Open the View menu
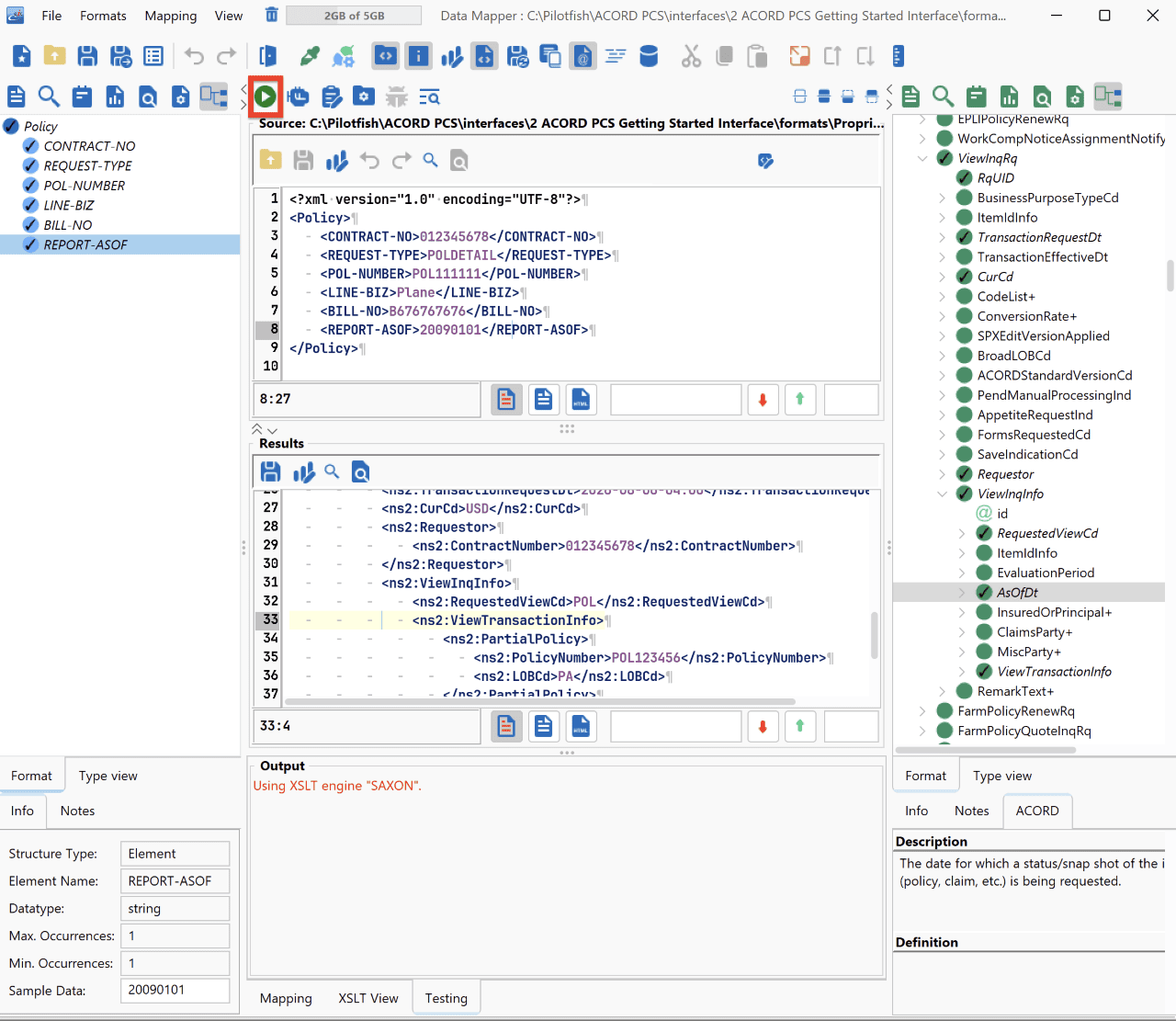 [x=229, y=16]
